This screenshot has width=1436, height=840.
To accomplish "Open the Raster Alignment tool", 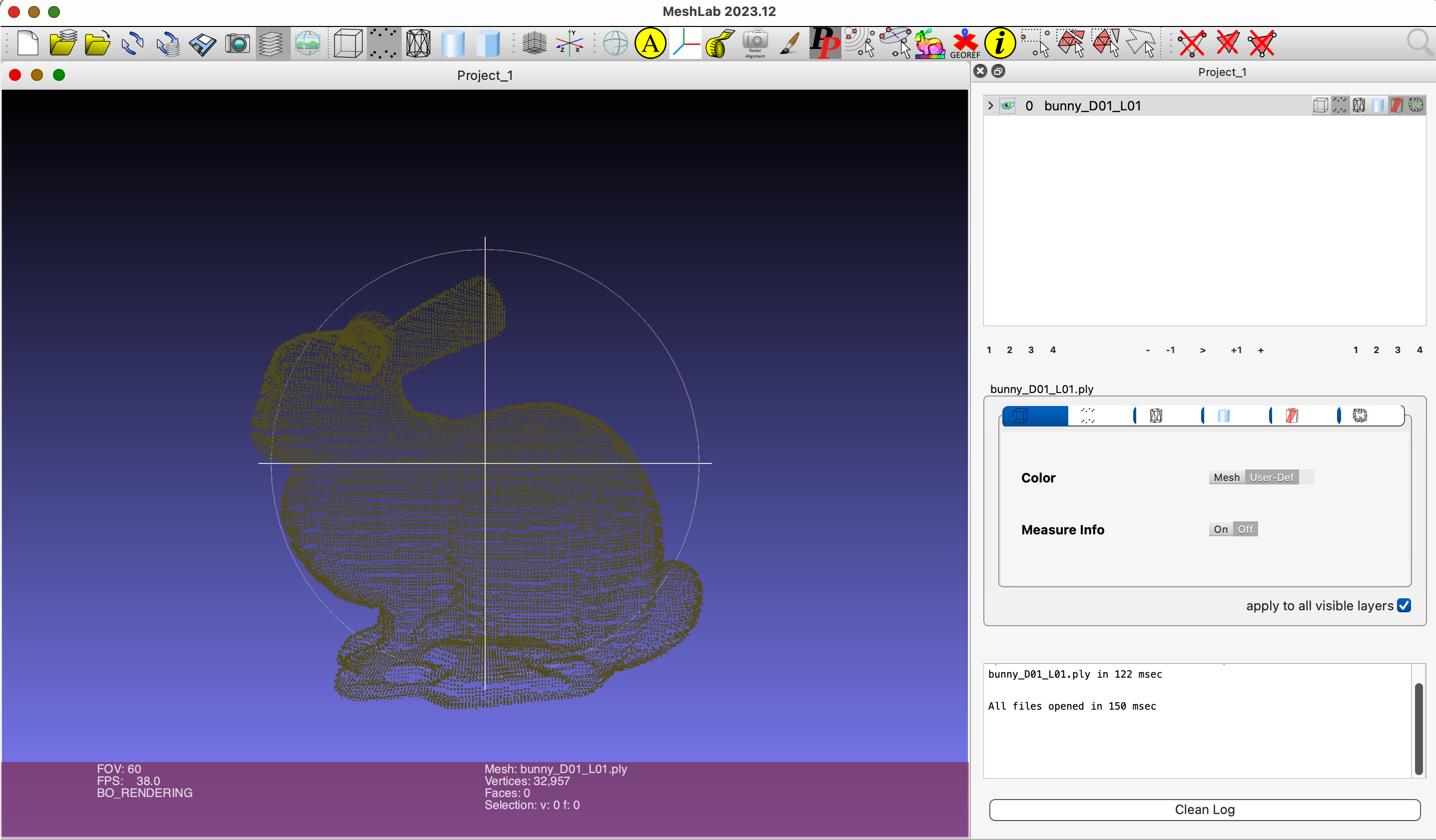I will [x=755, y=44].
